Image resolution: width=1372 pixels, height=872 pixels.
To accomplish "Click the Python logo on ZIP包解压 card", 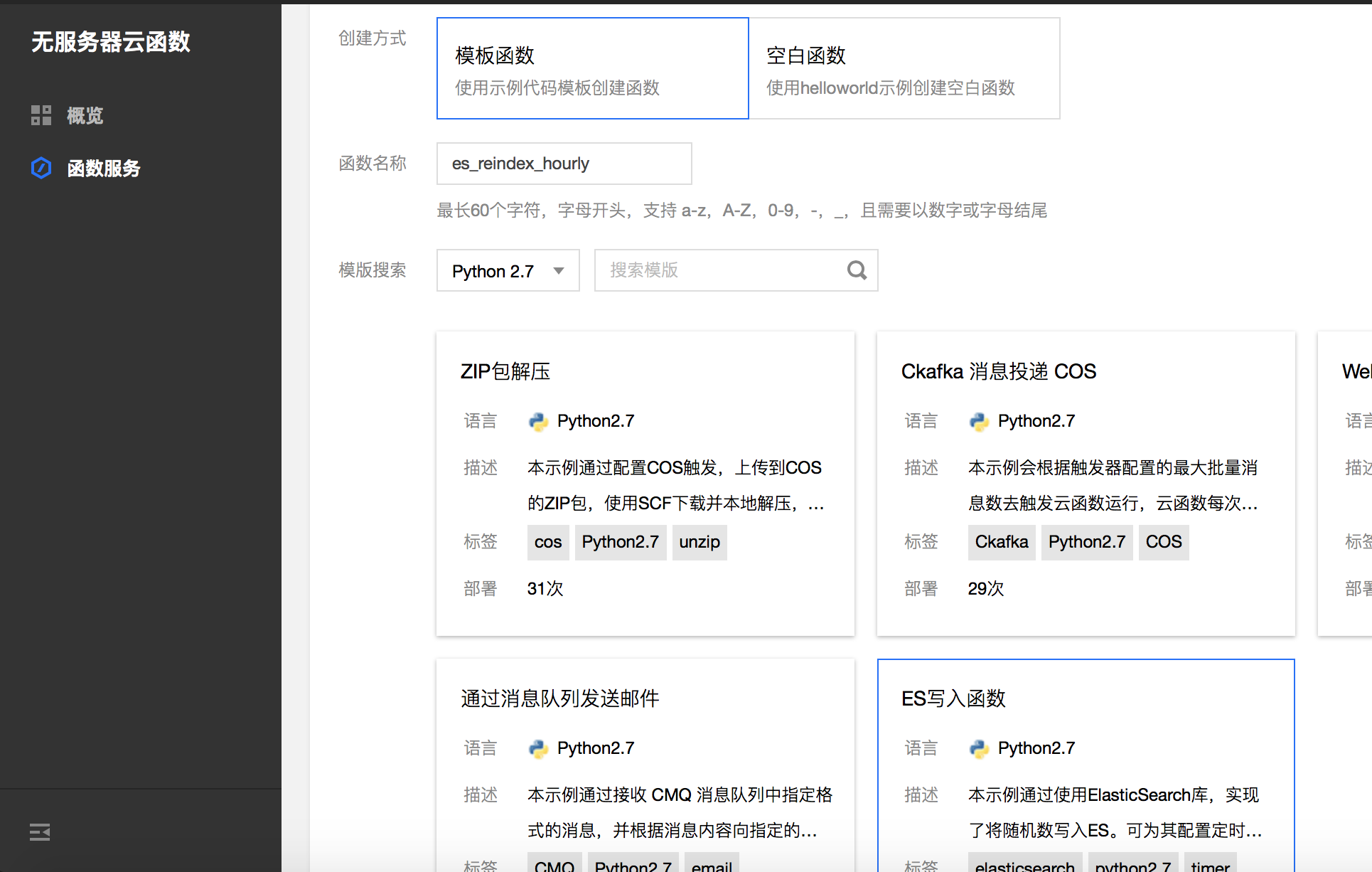I will tap(539, 420).
